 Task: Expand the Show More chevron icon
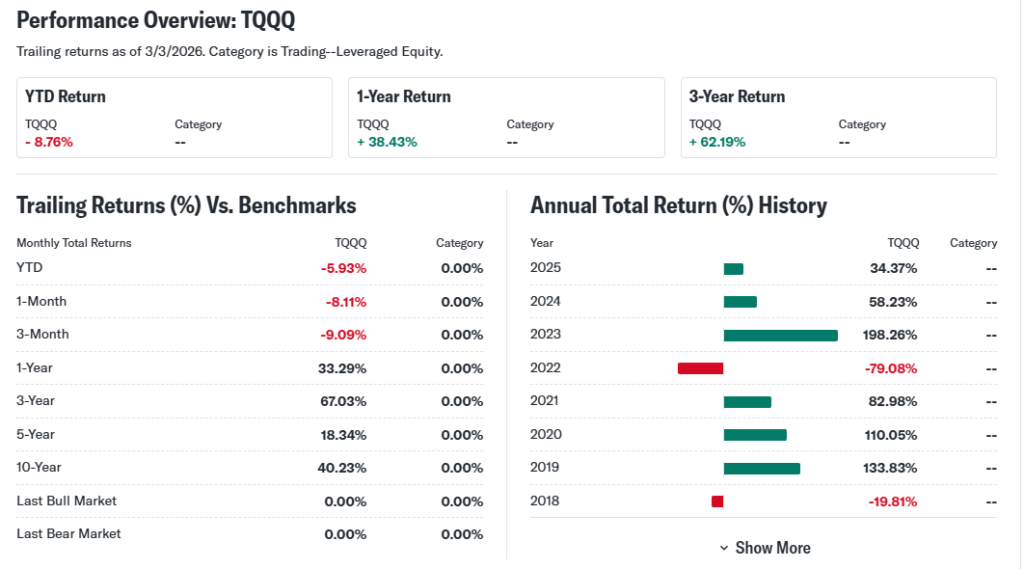[x=724, y=548]
